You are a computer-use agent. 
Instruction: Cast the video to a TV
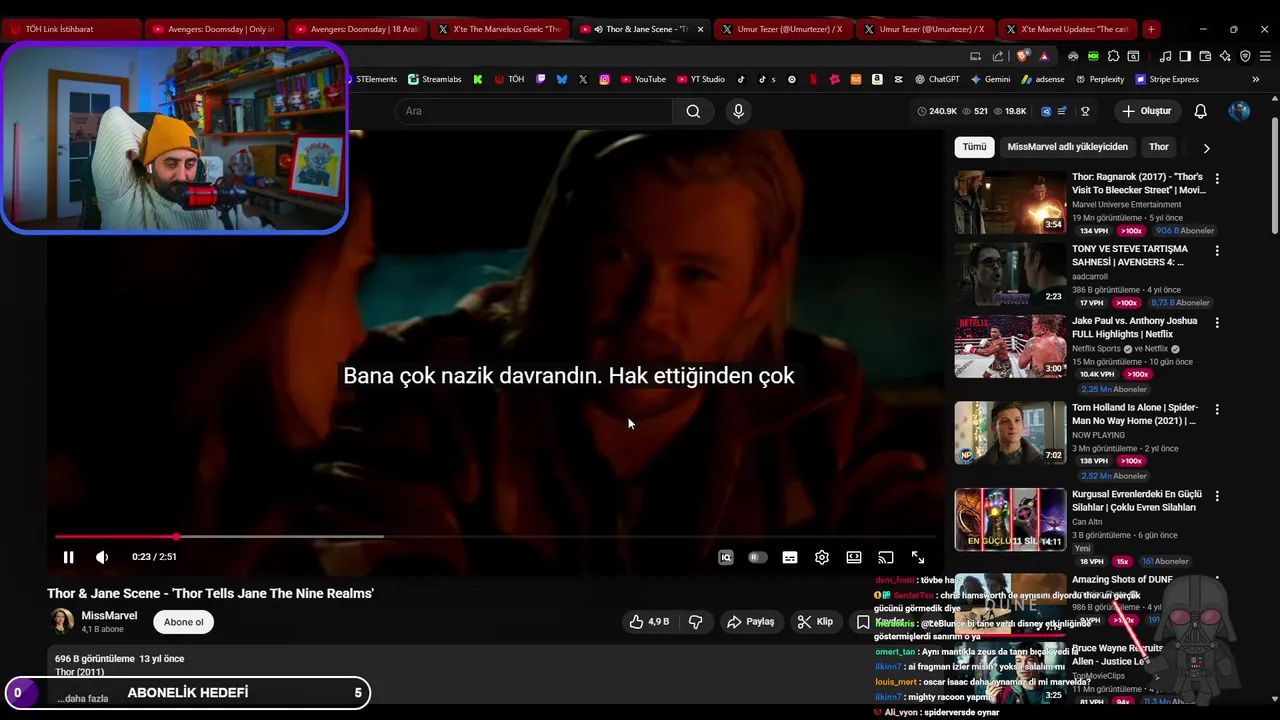(886, 557)
